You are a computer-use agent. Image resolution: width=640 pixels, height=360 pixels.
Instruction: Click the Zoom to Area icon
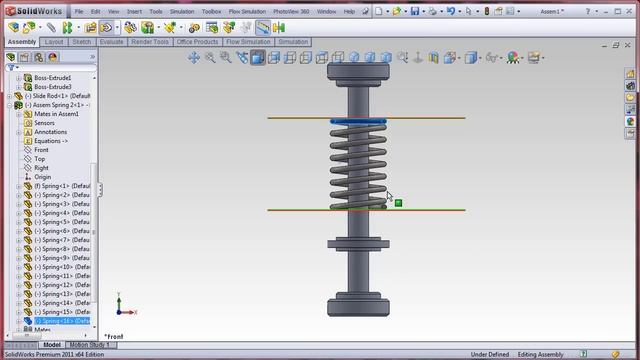[x=225, y=58]
